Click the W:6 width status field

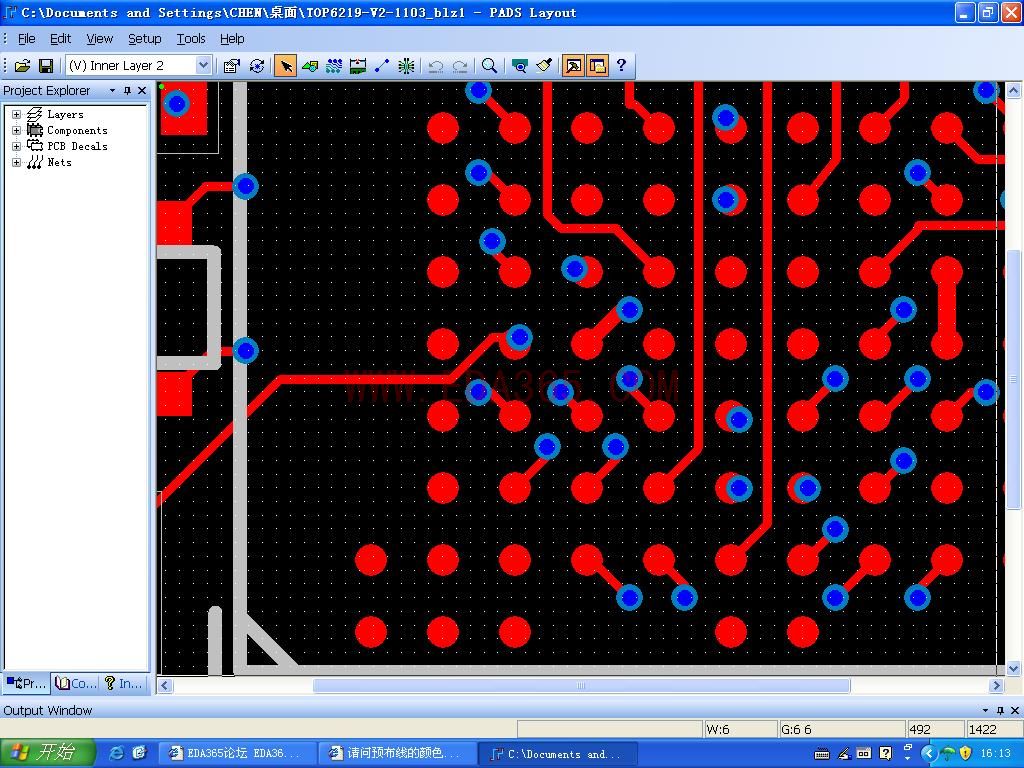point(740,729)
